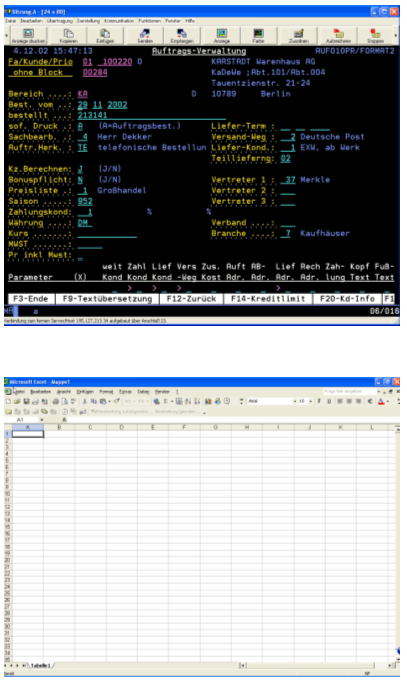Click the Euro currency icon in Excel
Screen dimensions: 407x684
click(369, 401)
